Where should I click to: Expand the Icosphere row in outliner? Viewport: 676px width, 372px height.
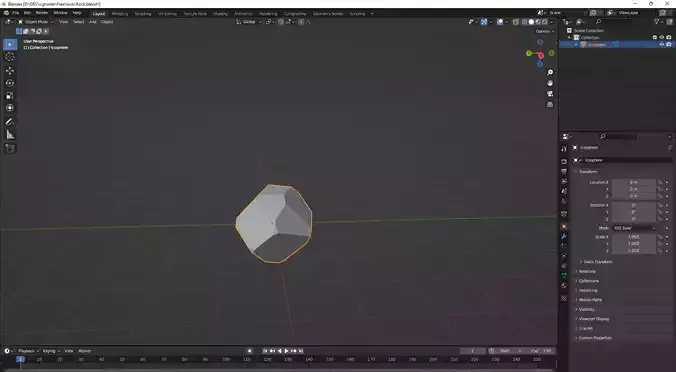(576, 44)
